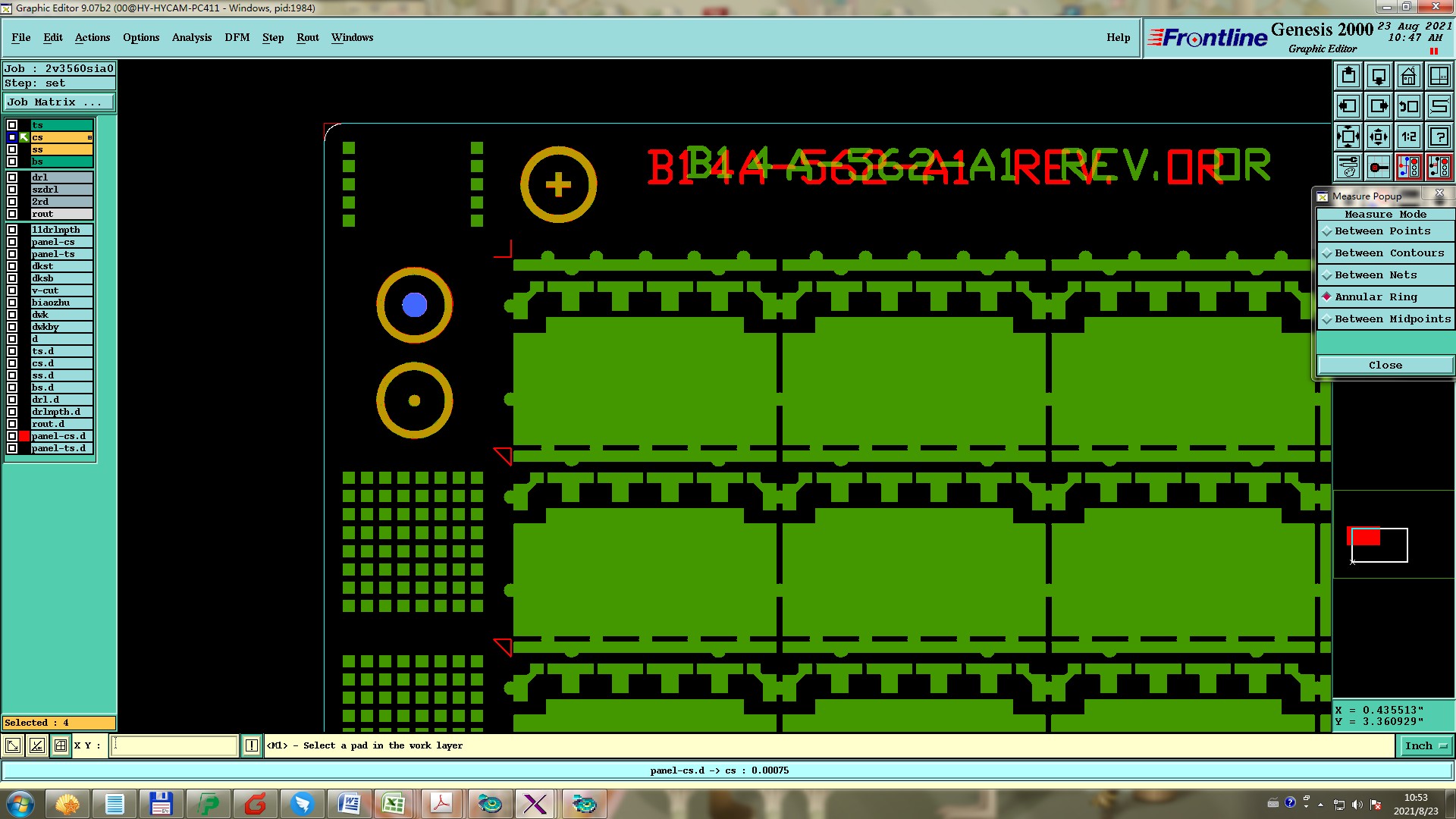Open the Analysis menu
This screenshot has width=1456, height=819.
tap(191, 37)
